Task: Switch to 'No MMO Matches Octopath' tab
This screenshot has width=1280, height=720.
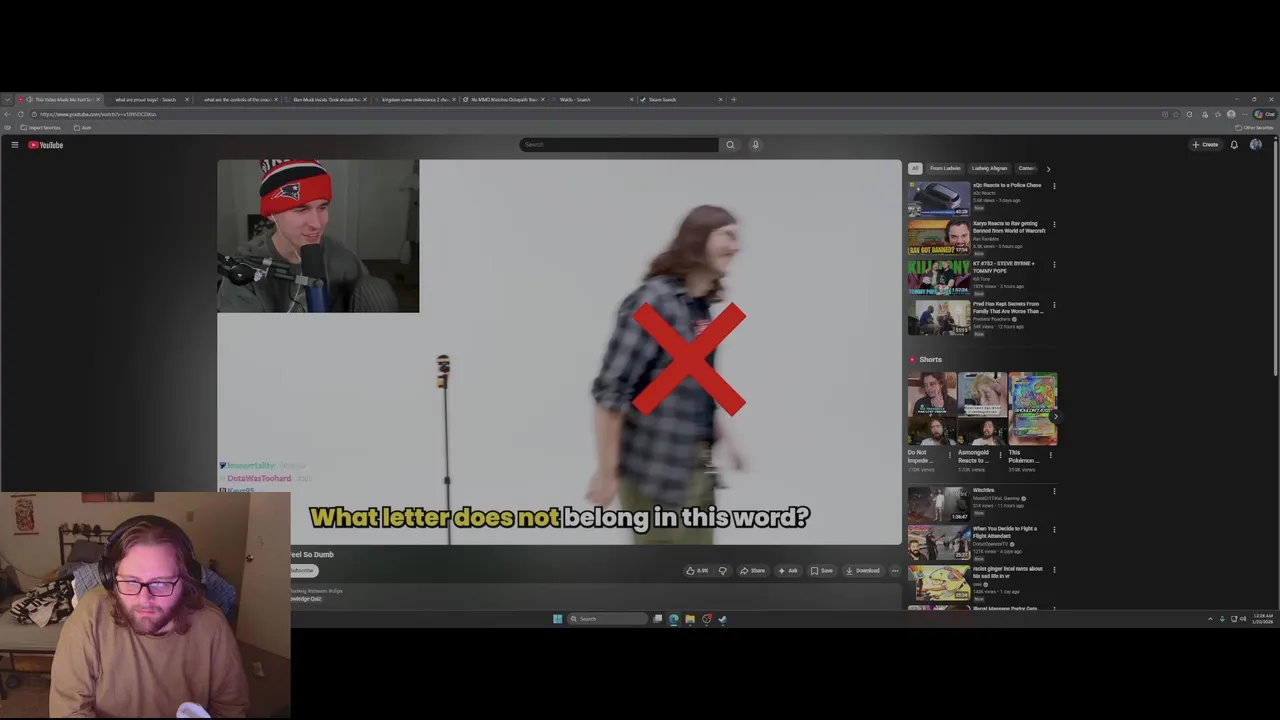Action: click(x=503, y=100)
